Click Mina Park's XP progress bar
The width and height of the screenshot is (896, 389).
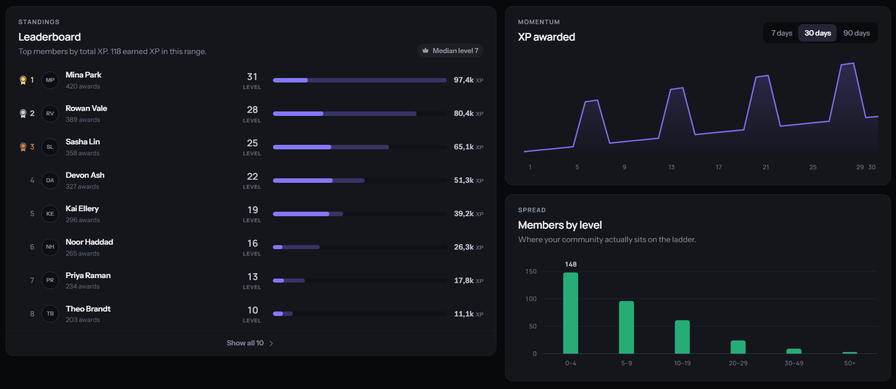coord(360,81)
